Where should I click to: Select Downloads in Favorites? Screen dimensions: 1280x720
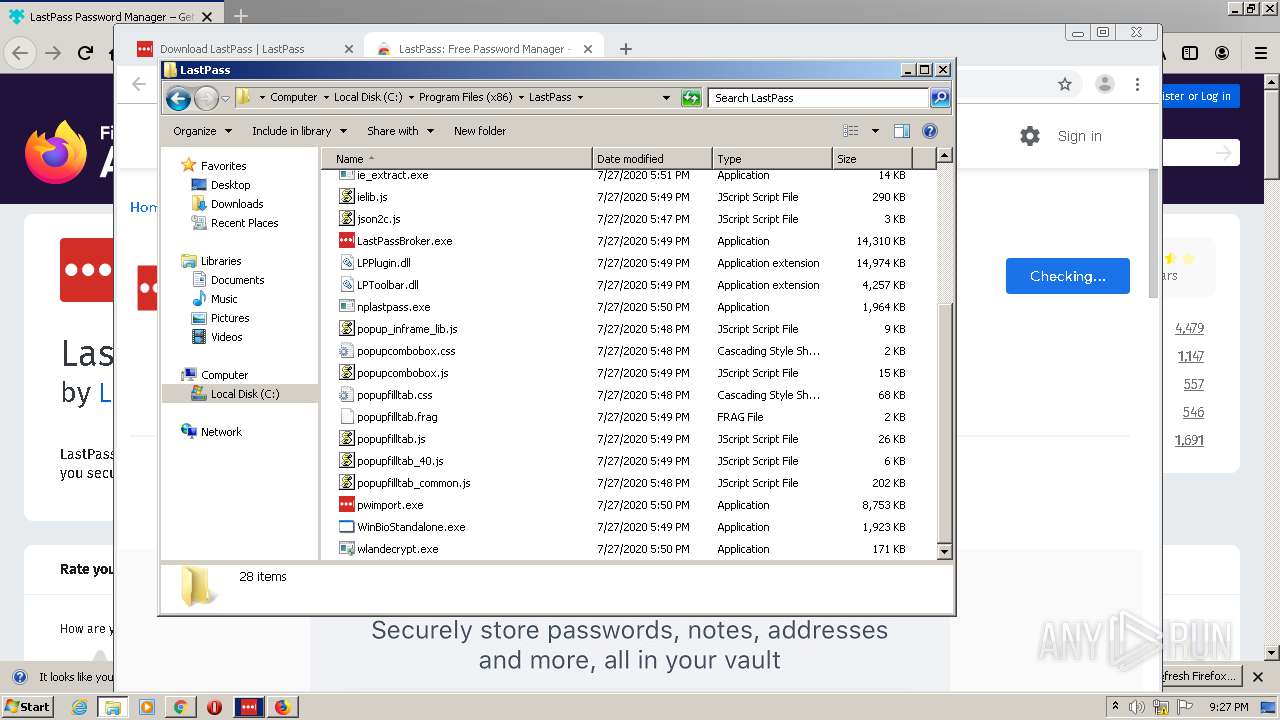(x=236, y=204)
